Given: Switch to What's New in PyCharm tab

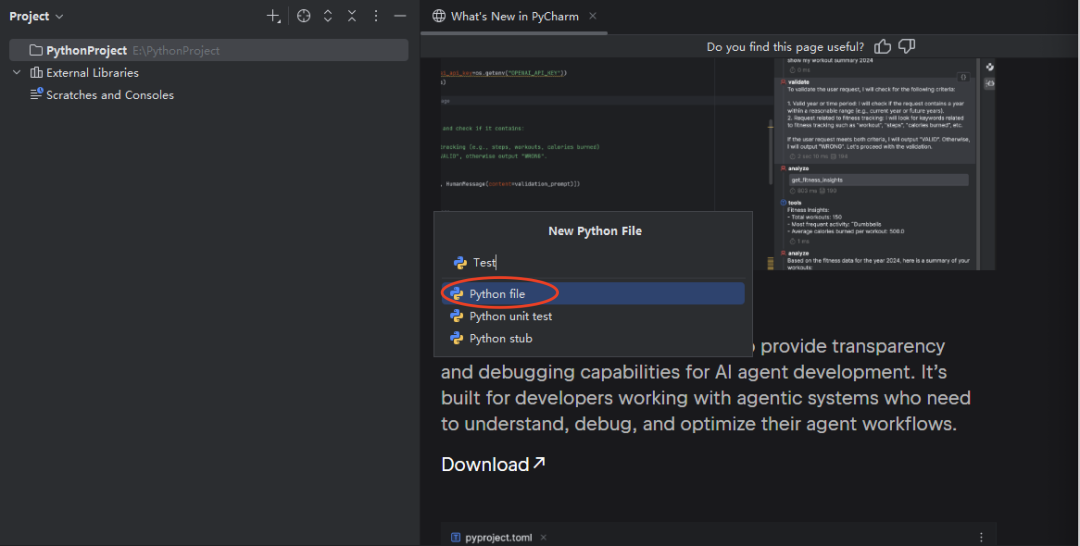Looking at the screenshot, I should point(515,16).
